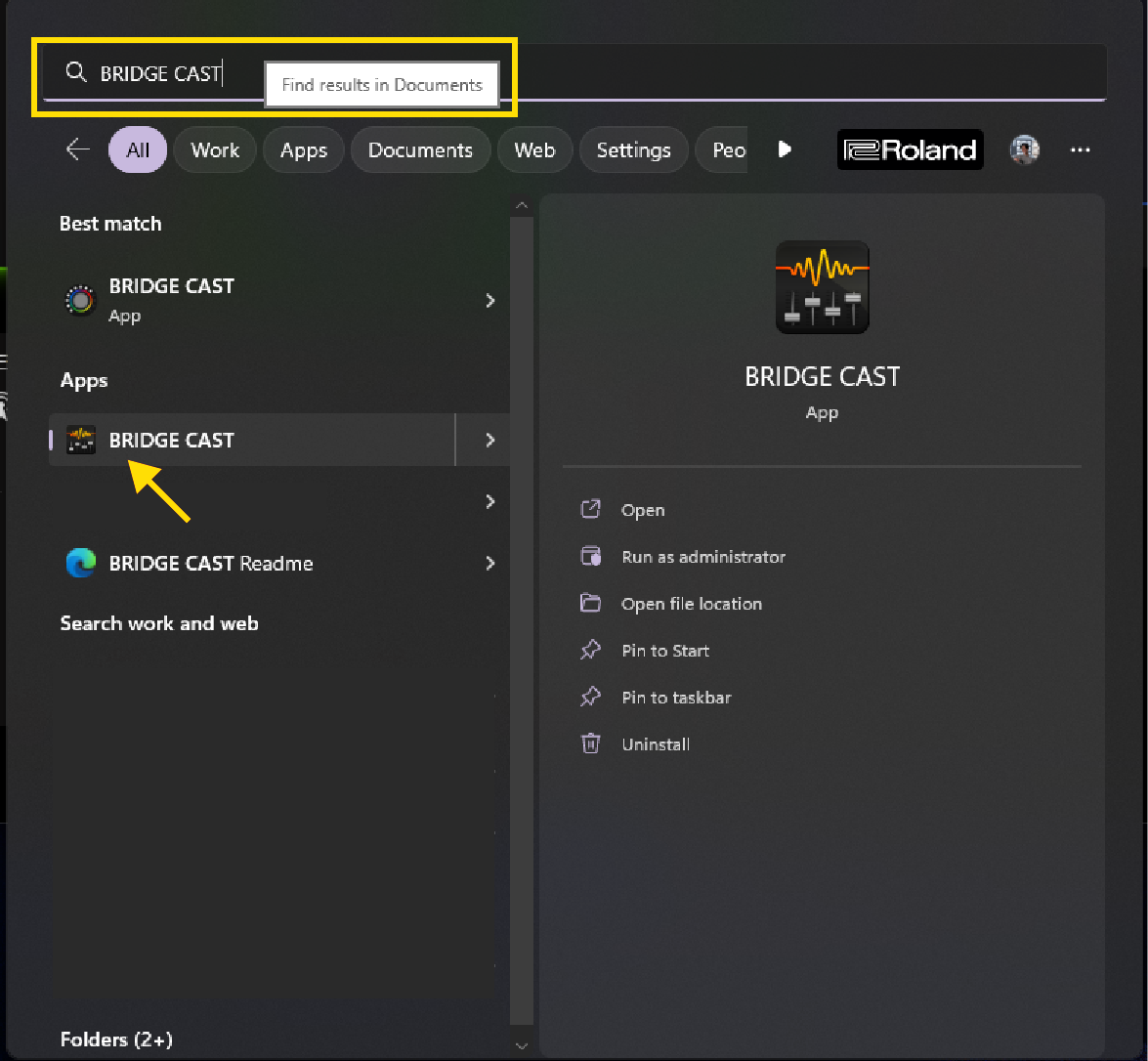The image size is (1148, 1061).
Task: Click the Open icon for BRIDGE CAST
Action: [x=590, y=509]
